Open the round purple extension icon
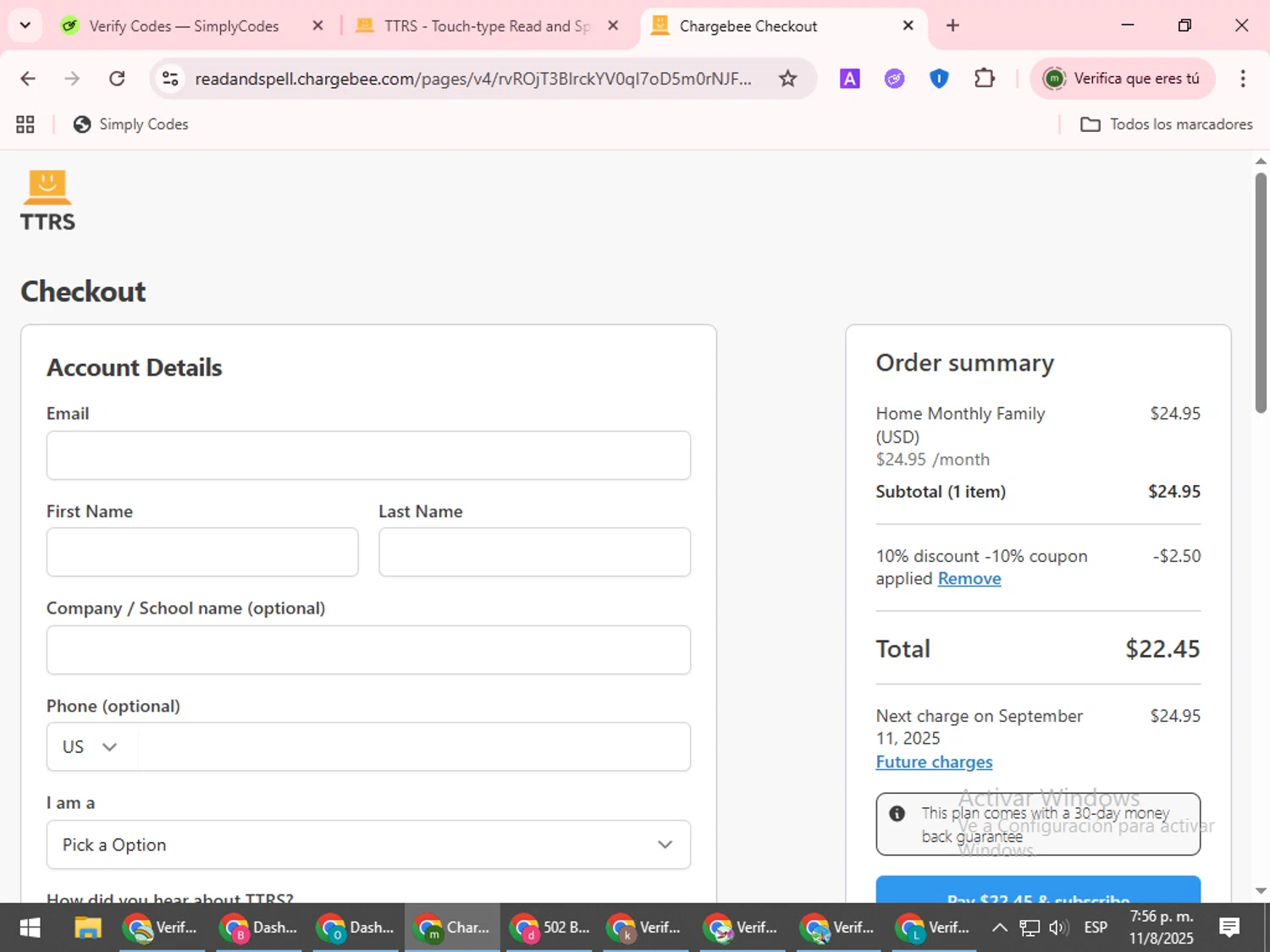 pos(894,79)
